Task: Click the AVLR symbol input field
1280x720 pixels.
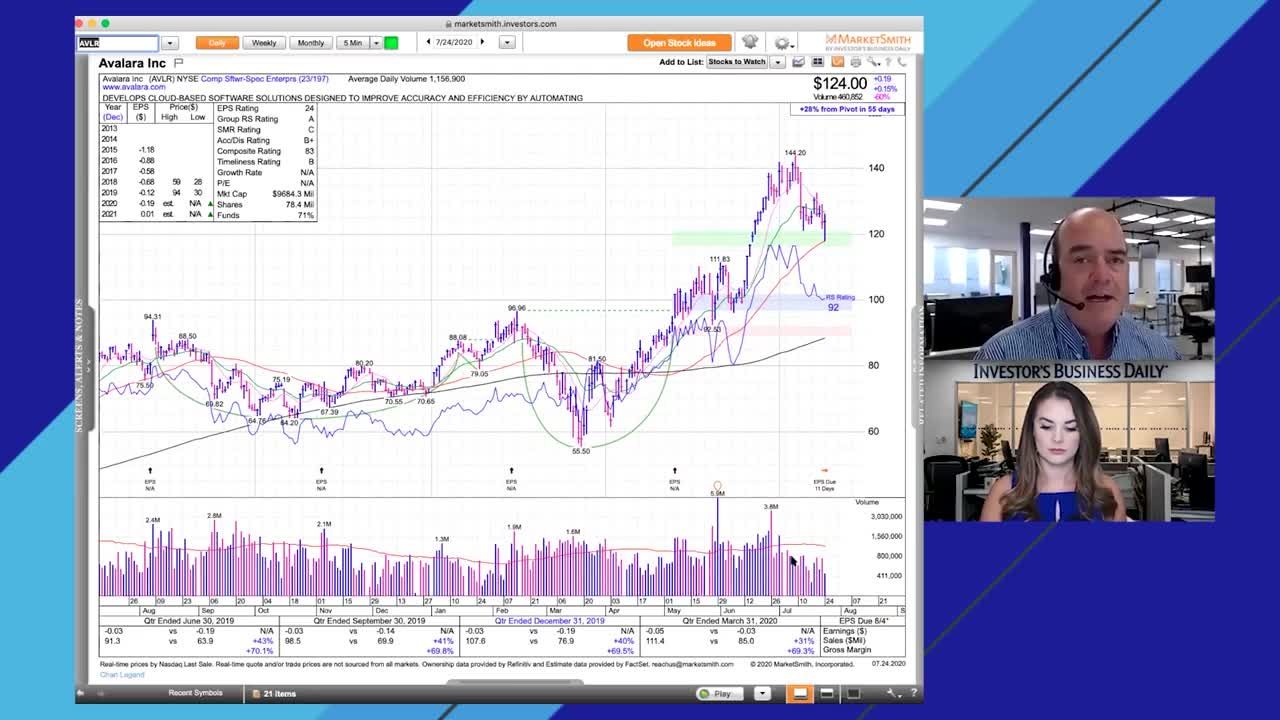Action: [118, 43]
